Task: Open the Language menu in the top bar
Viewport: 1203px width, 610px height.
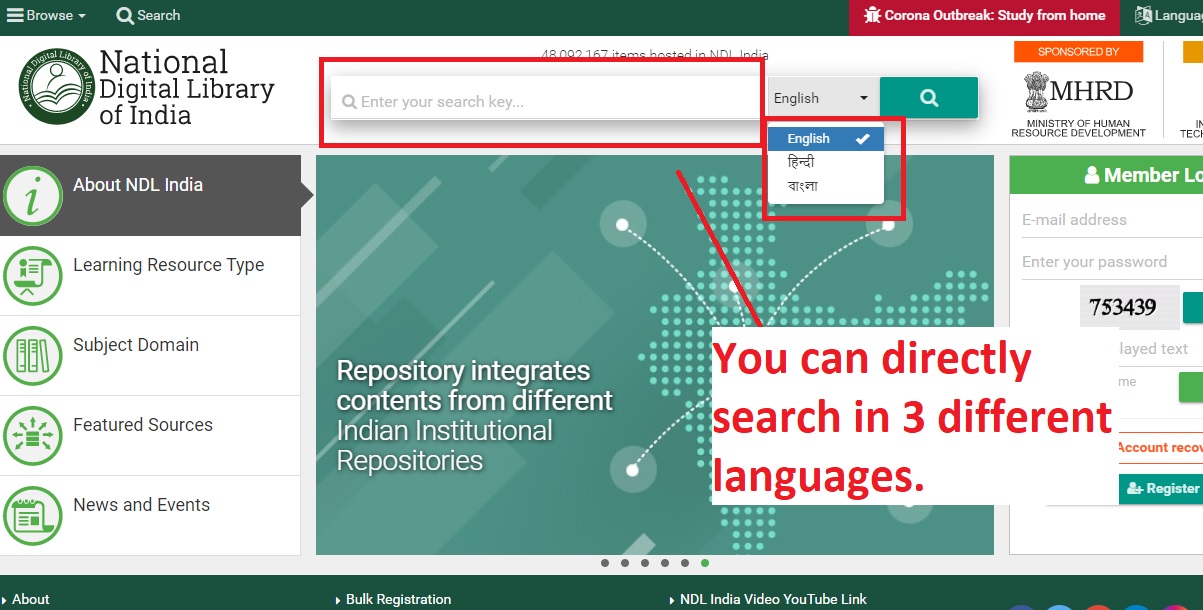Action: coord(1169,16)
